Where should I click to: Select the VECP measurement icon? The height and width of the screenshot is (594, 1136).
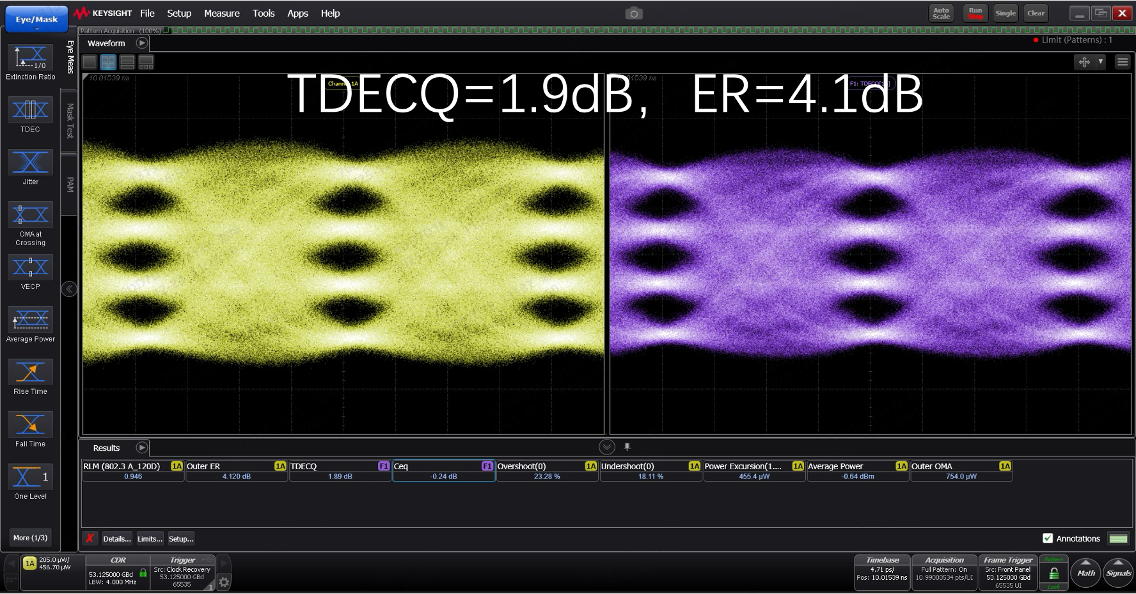click(30, 268)
